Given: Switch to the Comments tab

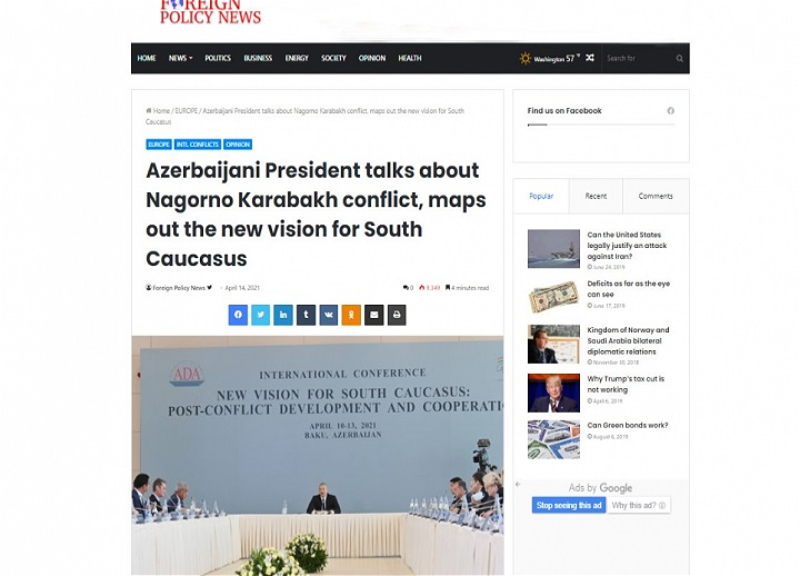Looking at the screenshot, I should point(656,196).
